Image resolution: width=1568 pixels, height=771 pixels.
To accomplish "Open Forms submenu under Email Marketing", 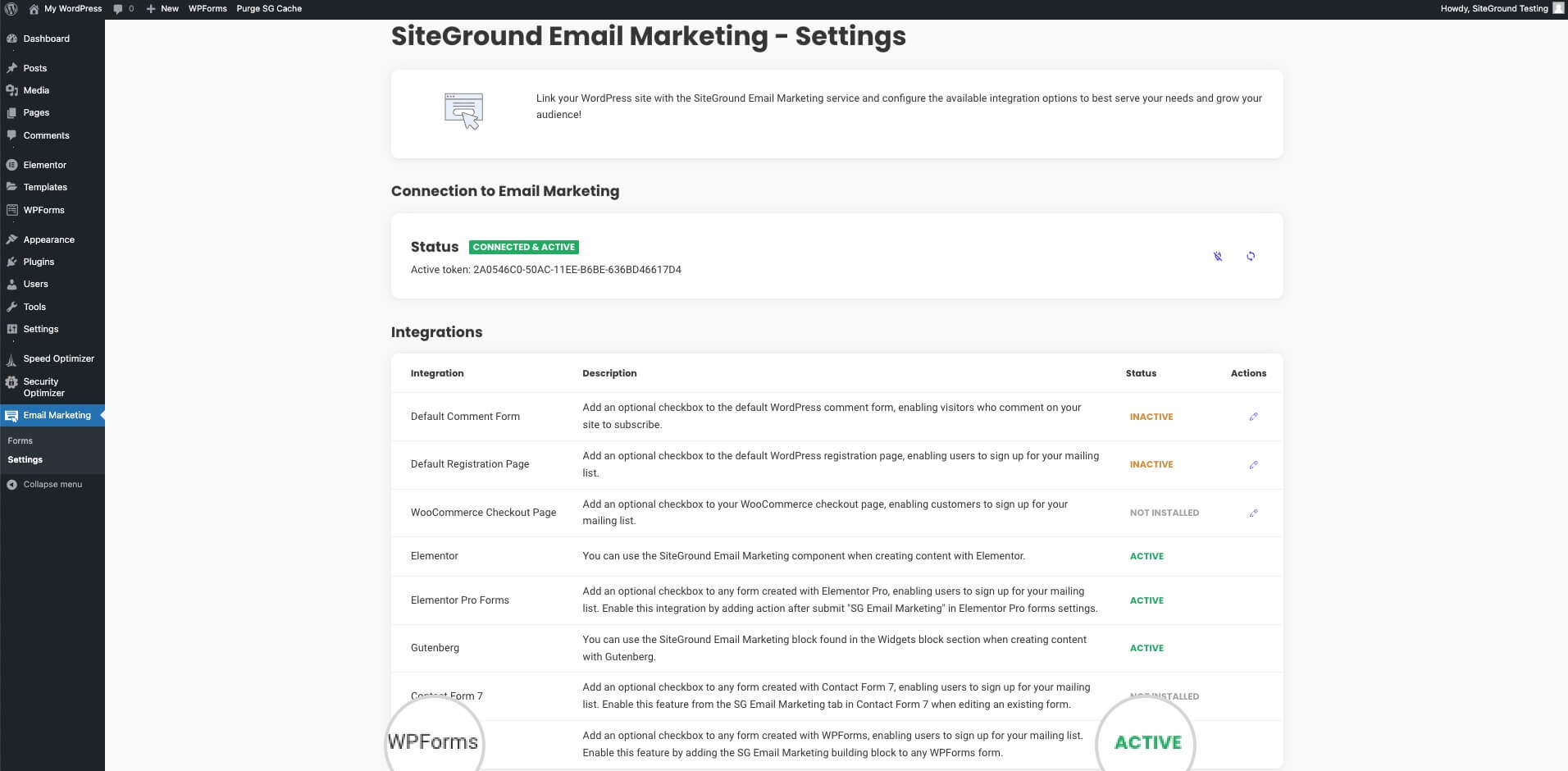I will click(x=21, y=440).
